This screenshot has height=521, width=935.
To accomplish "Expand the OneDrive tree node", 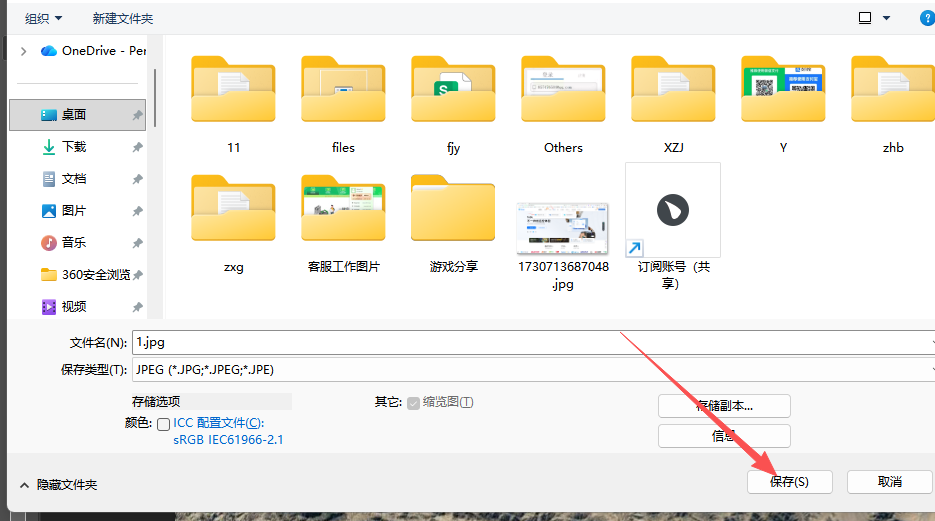I will (x=23, y=51).
